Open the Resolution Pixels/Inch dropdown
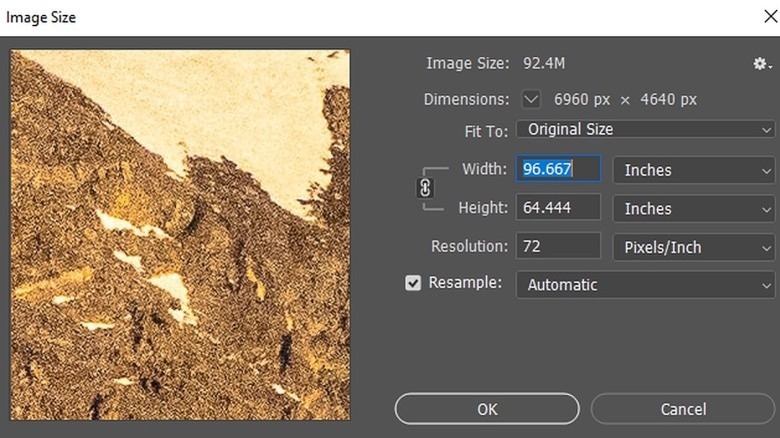This screenshot has height=438, width=780. [x=694, y=247]
